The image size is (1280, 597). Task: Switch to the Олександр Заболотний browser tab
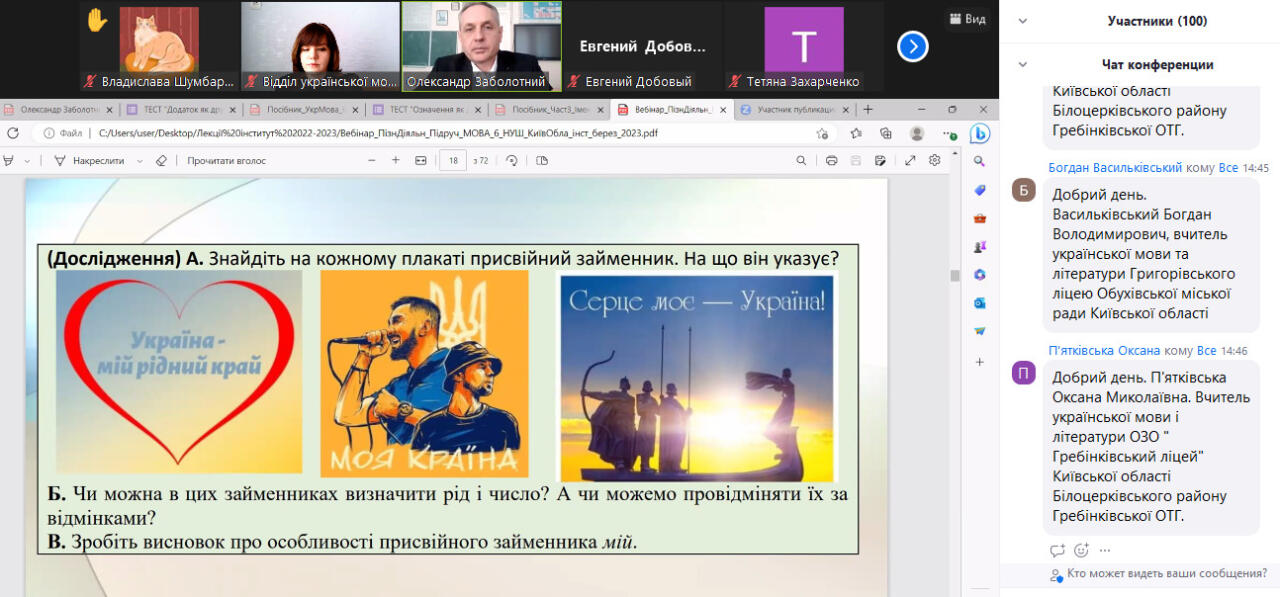tap(58, 110)
